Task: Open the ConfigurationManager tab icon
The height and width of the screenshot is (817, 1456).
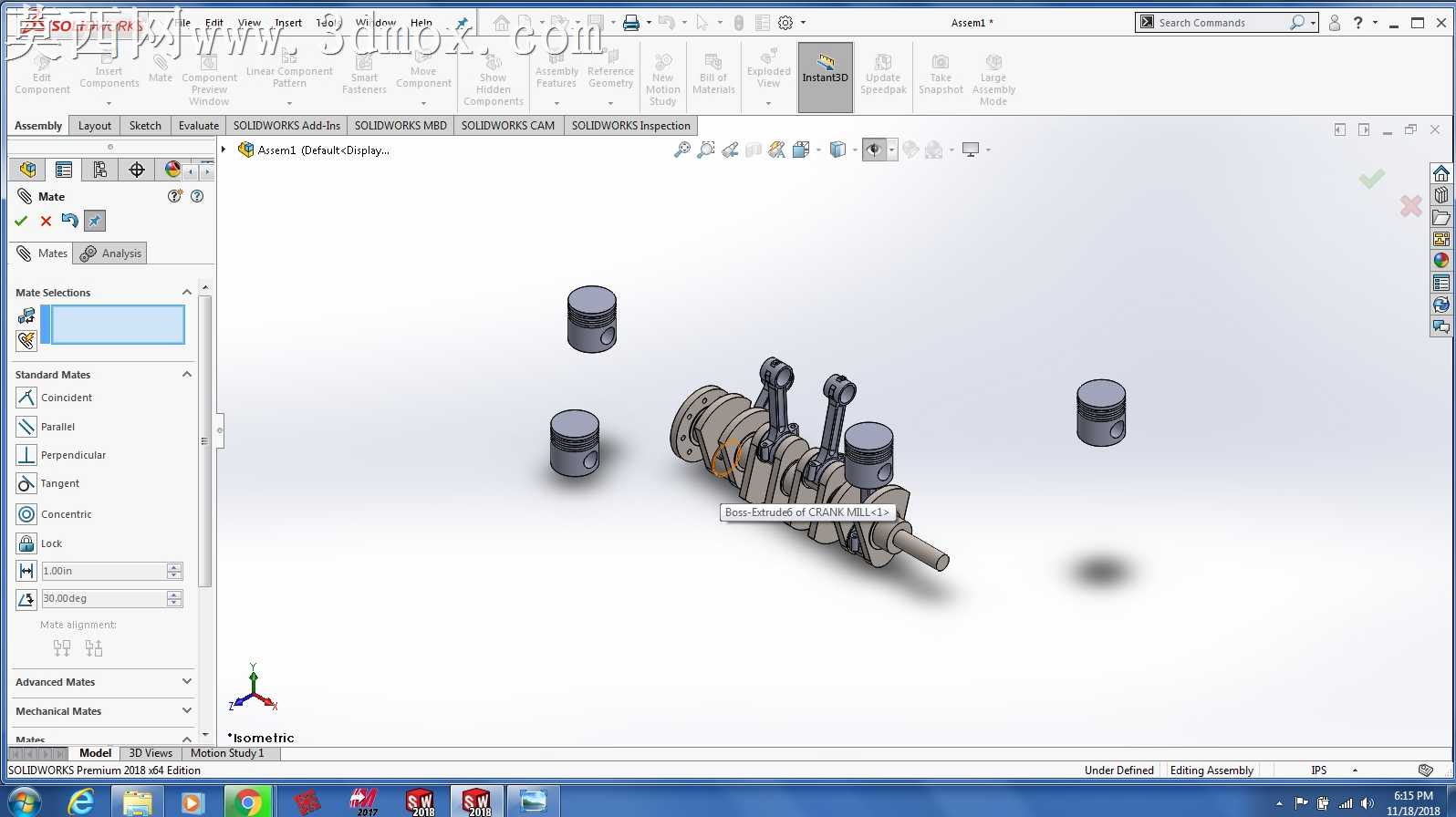Action: (x=100, y=170)
